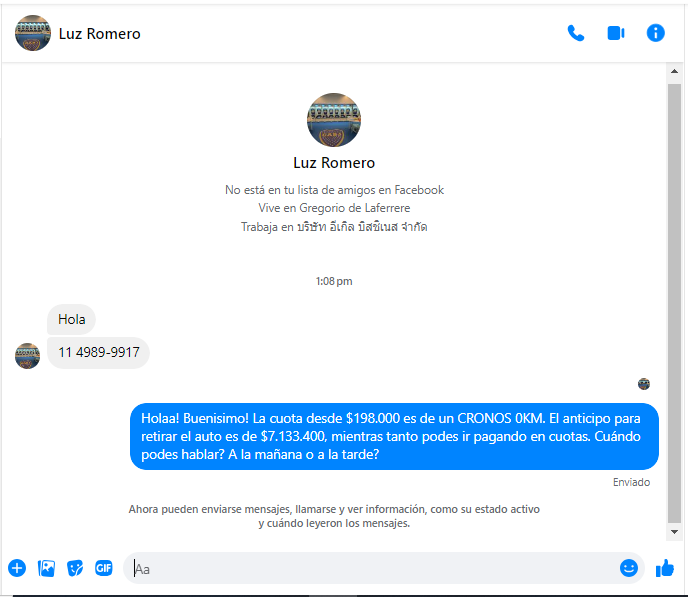Open more actions plus menu

(17, 568)
